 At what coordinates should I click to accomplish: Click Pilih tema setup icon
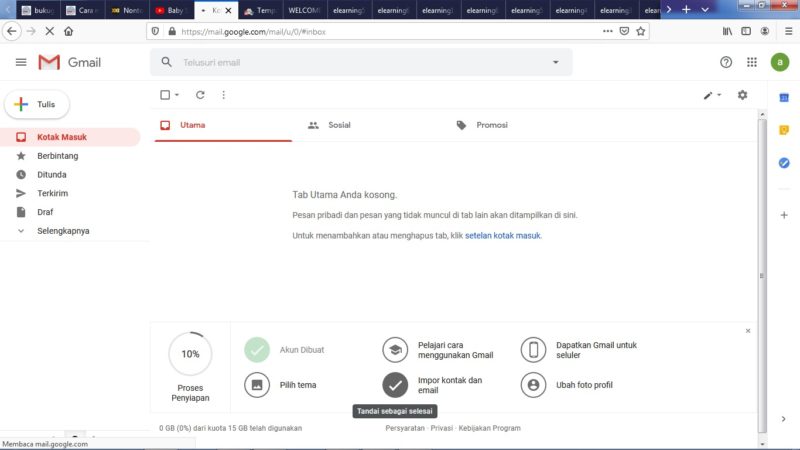pyautogui.click(x=257, y=385)
